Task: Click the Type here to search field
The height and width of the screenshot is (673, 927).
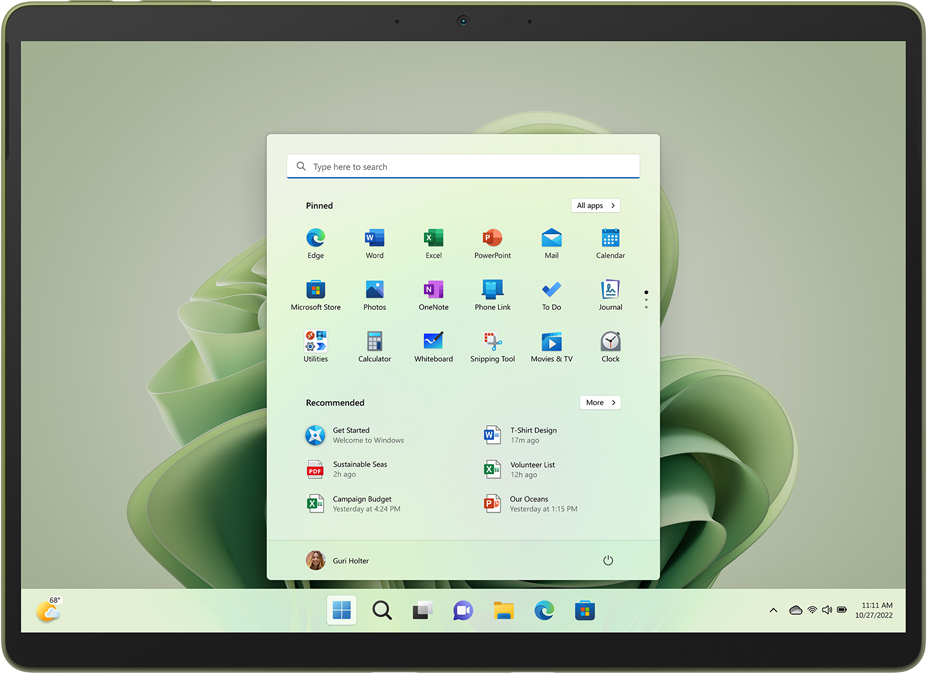Action: 463,167
